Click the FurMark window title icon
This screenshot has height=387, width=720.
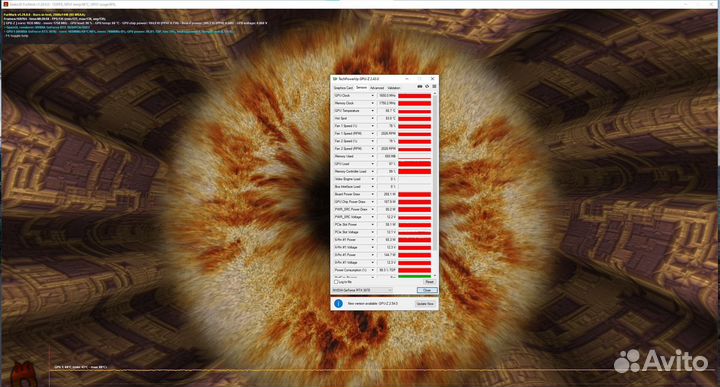(5, 4)
